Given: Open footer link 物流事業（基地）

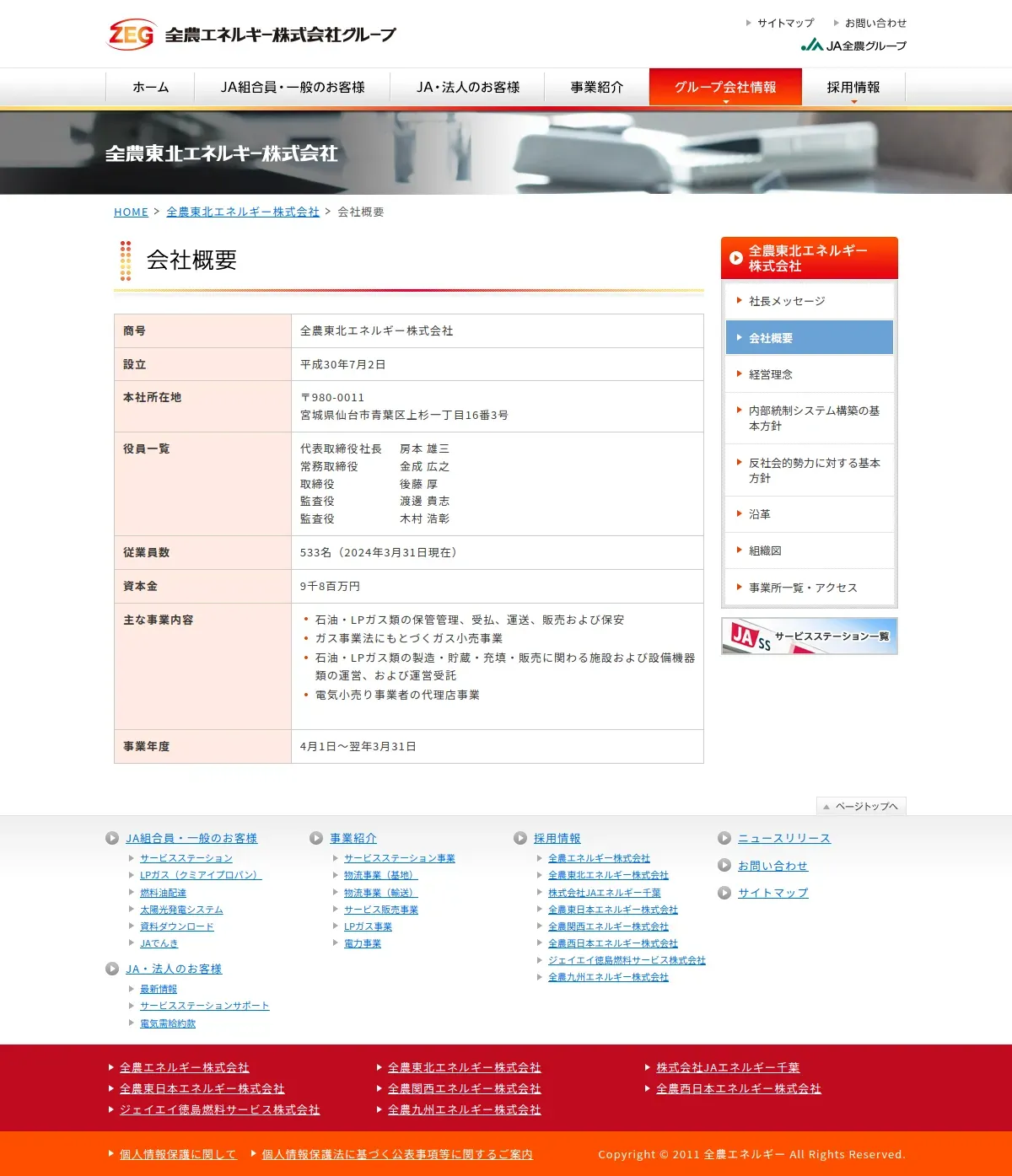Looking at the screenshot, I should click(381, 875).
